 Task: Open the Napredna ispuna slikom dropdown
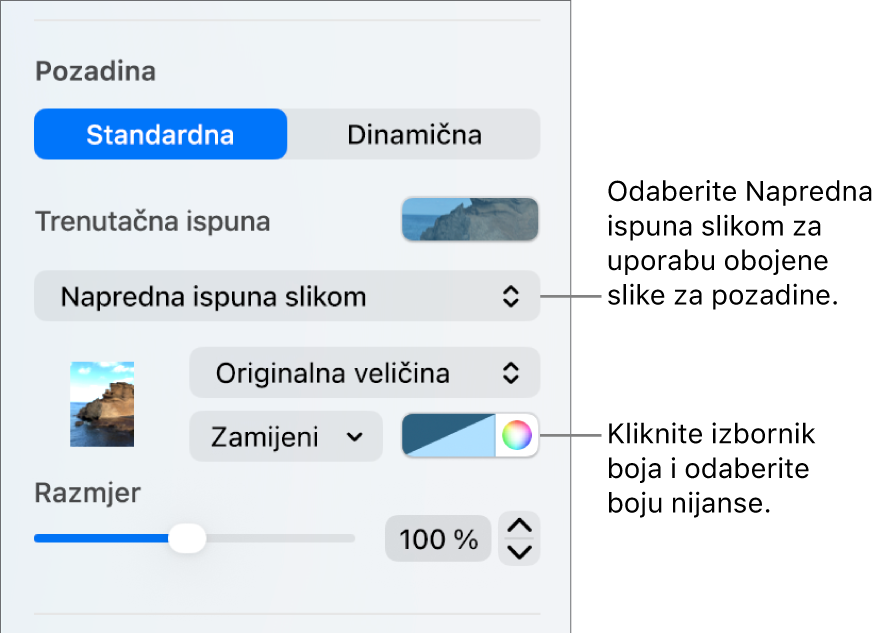(x=287, y=296)
